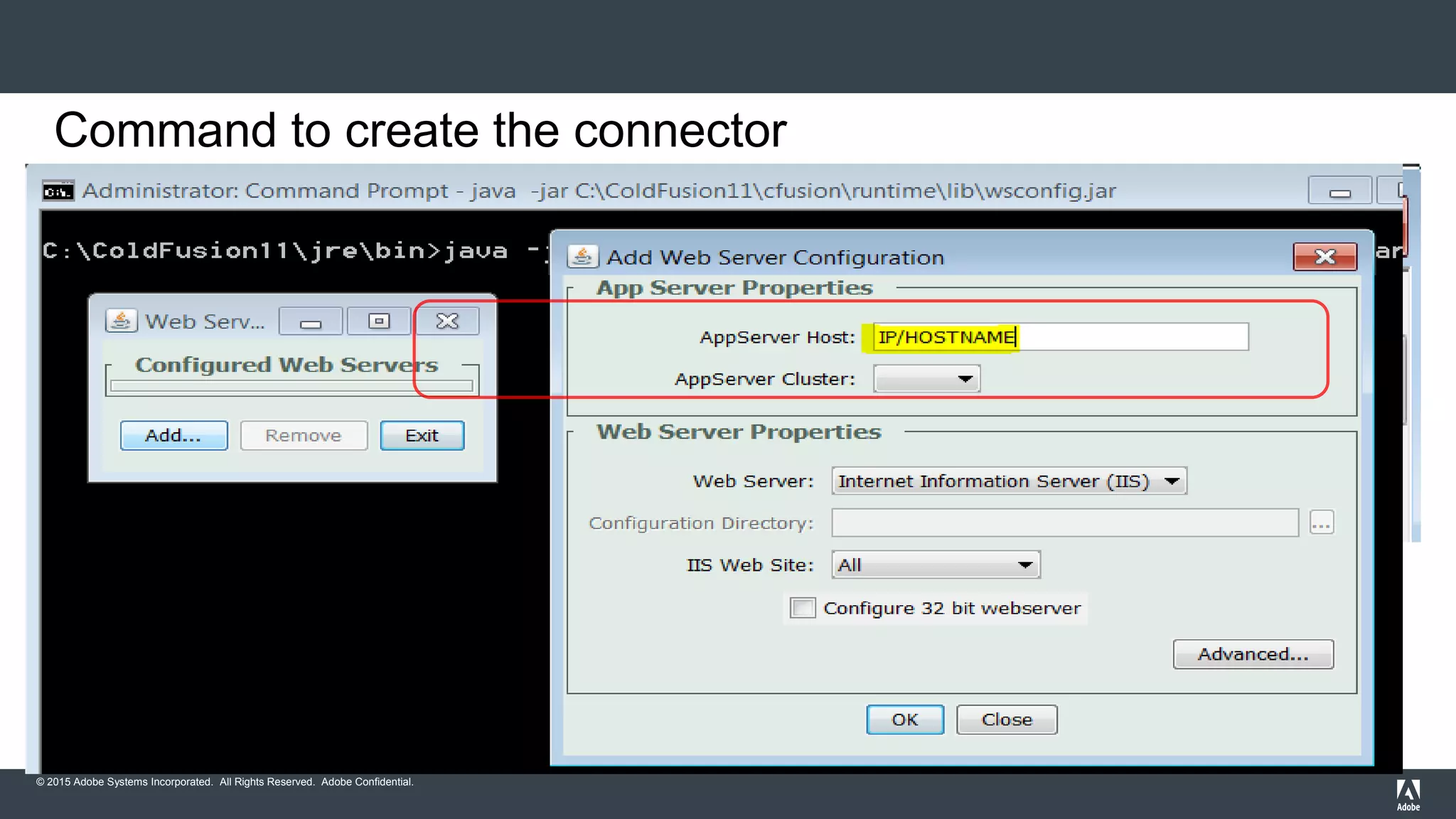Image resolution: width=1456 pixels, height=819 pixels.
Task: Minimize the Web Serv... window
Action: pyautogui.click(x=311, y=321)
